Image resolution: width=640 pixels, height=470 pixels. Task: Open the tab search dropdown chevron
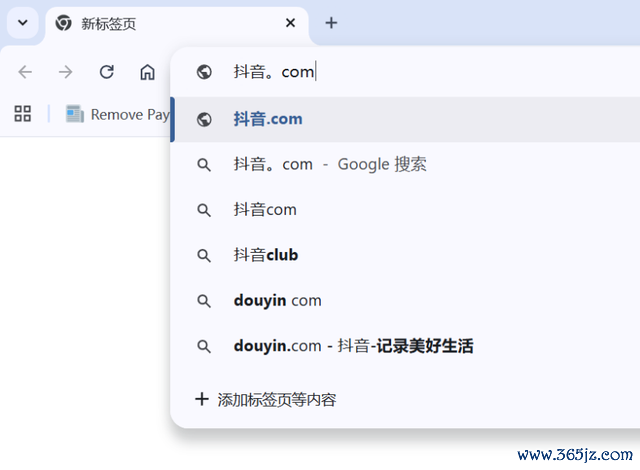23,23
